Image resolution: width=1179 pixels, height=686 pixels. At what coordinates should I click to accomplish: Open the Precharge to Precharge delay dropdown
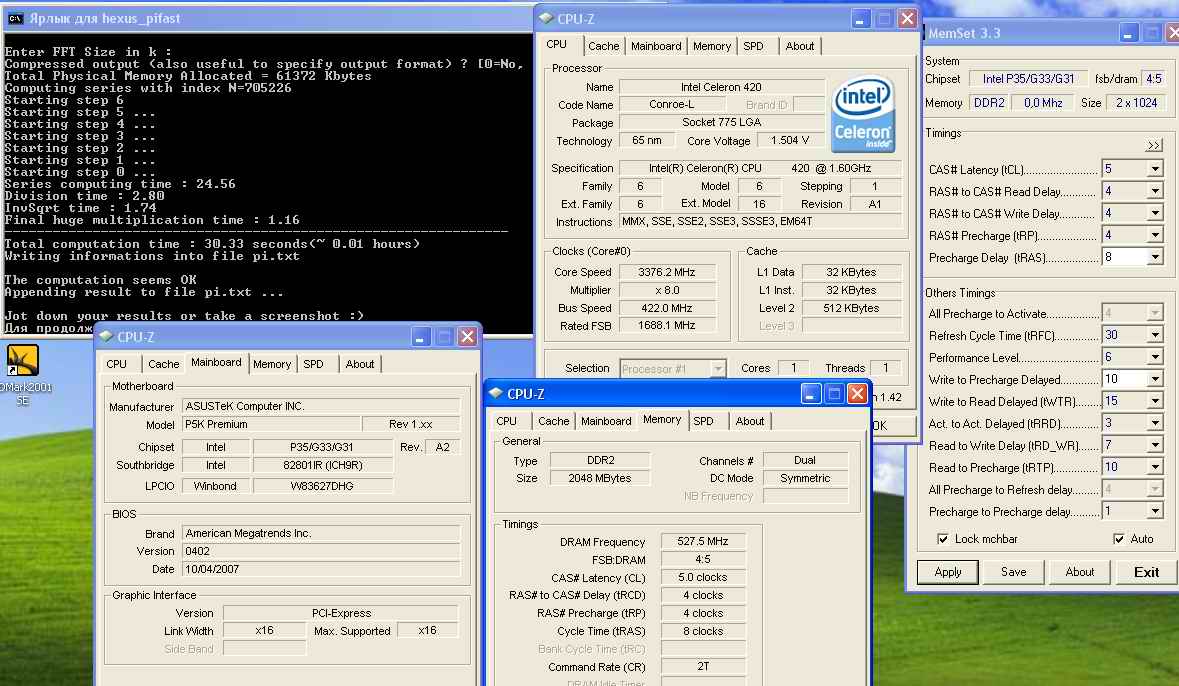click(1155, 511)
